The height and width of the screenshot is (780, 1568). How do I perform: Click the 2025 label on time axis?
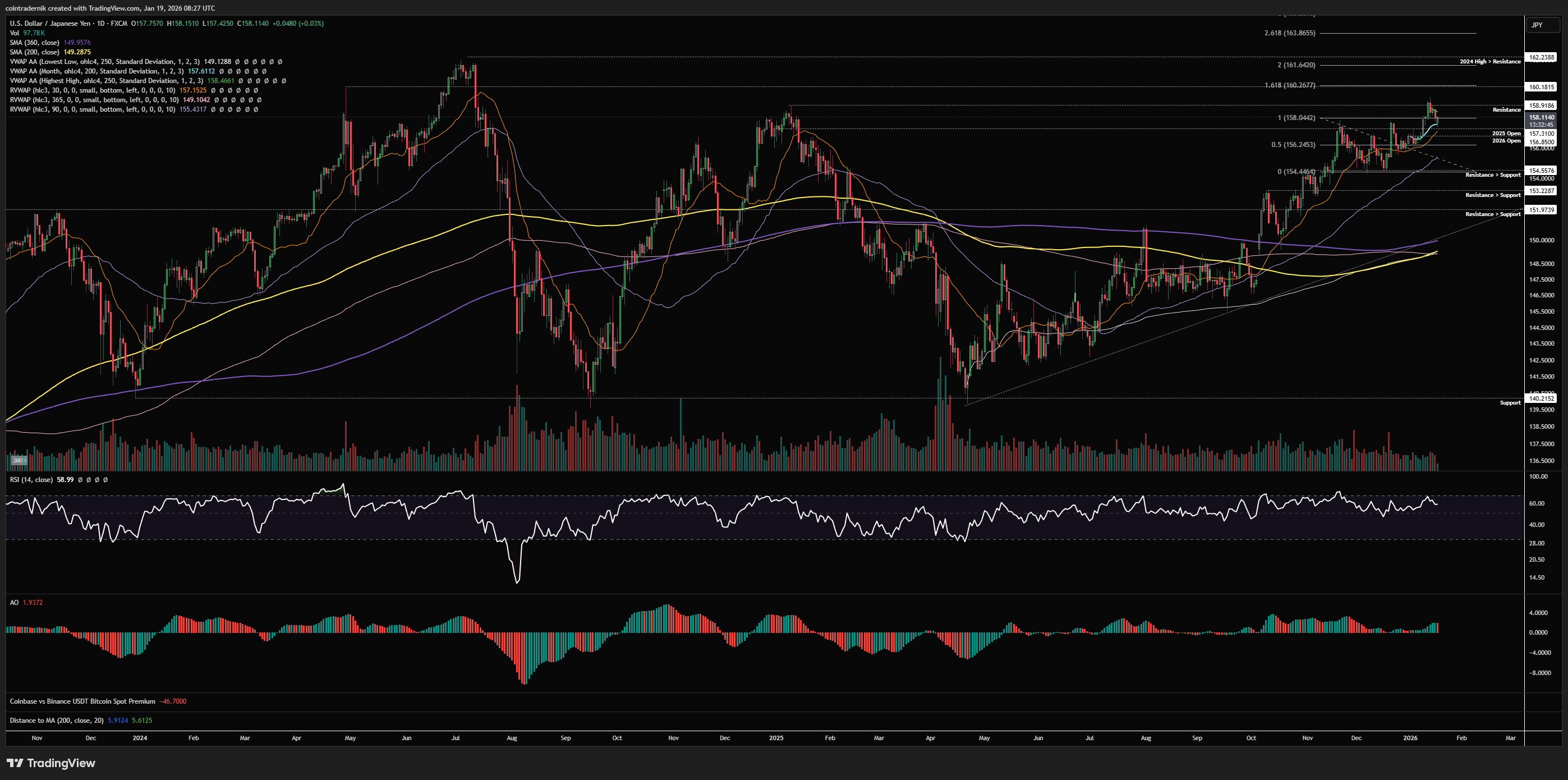(x=776, y=738)
